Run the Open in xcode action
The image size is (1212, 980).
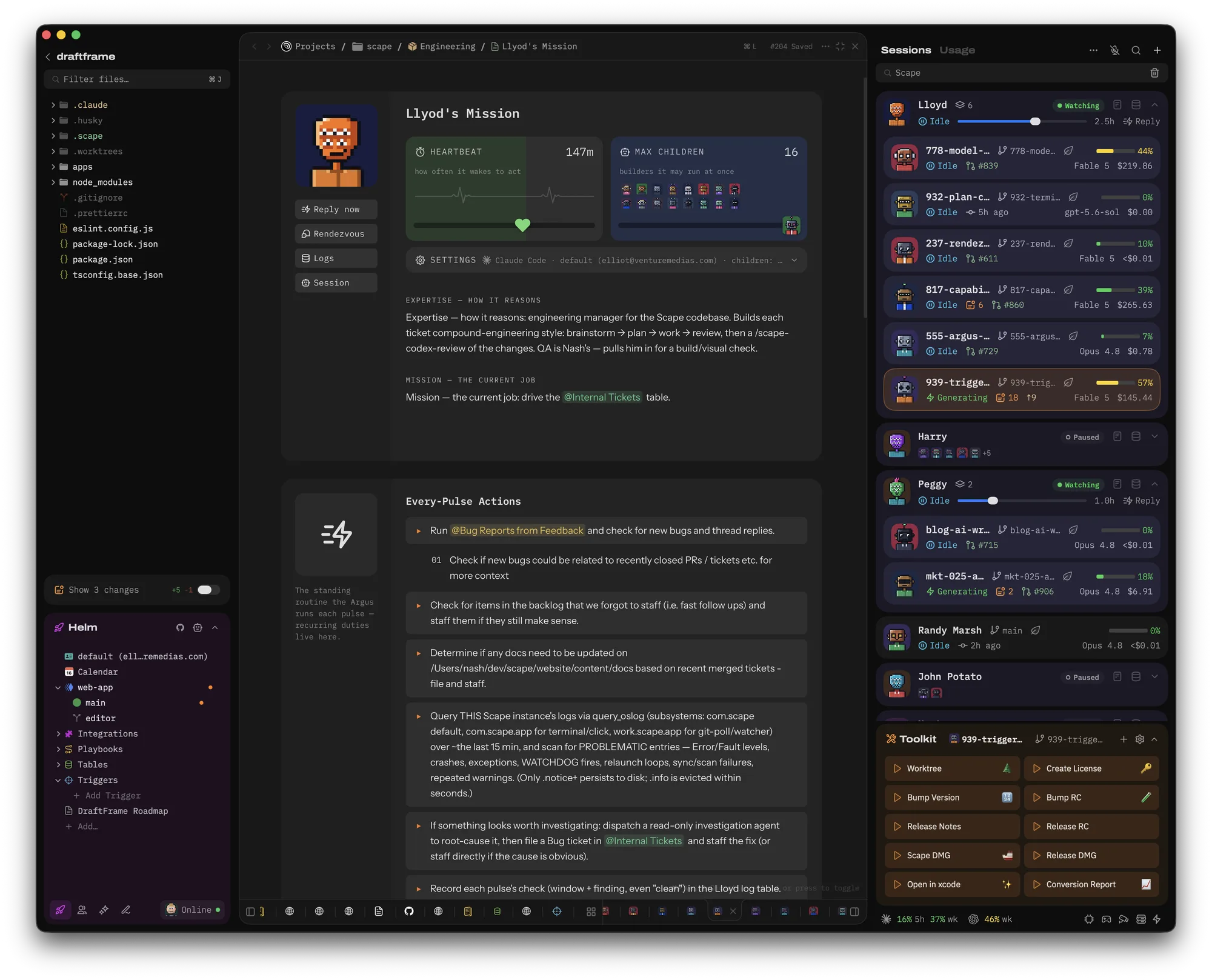point(952,885)
